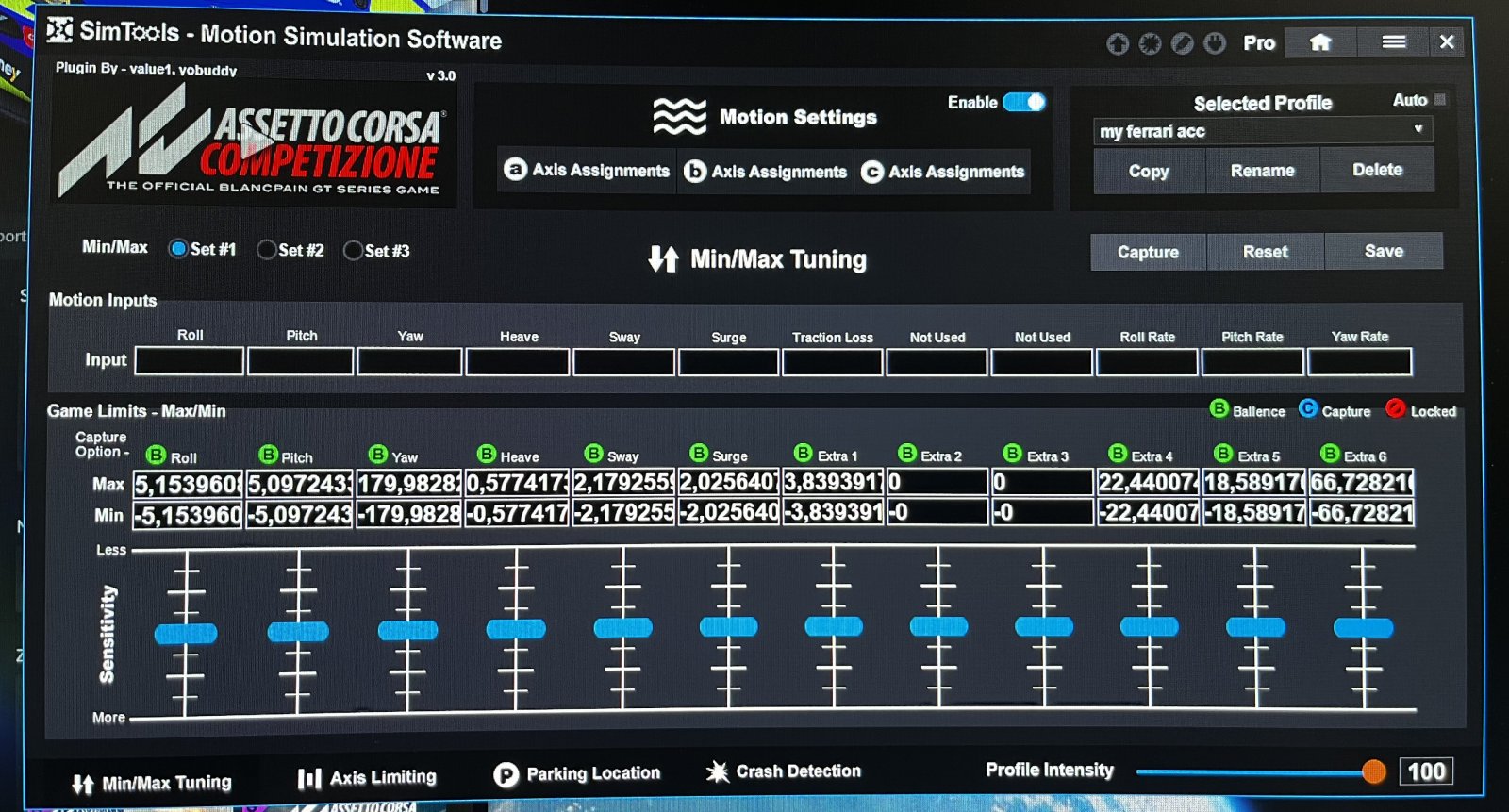Open the 'a' Axis Assignments
The image size is (1509, 812).
587,170
